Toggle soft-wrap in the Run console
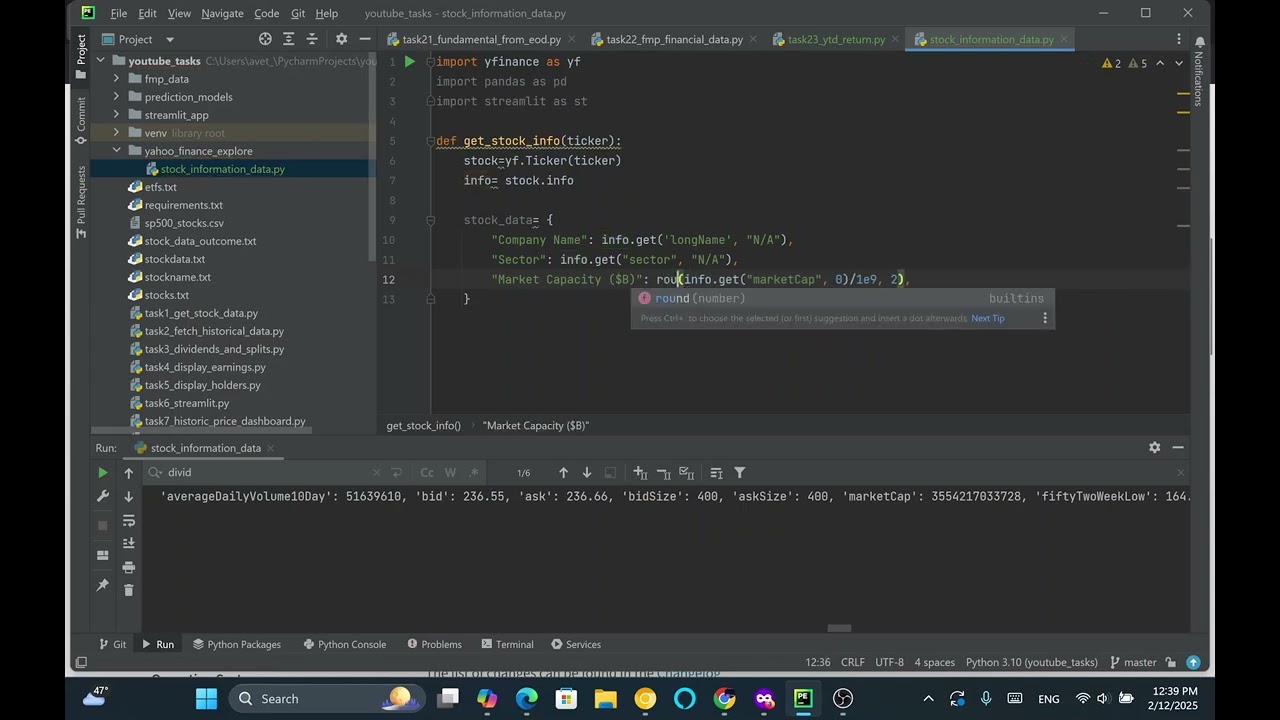The height and width of the screenshot is (720, 1280). [129, 521]
